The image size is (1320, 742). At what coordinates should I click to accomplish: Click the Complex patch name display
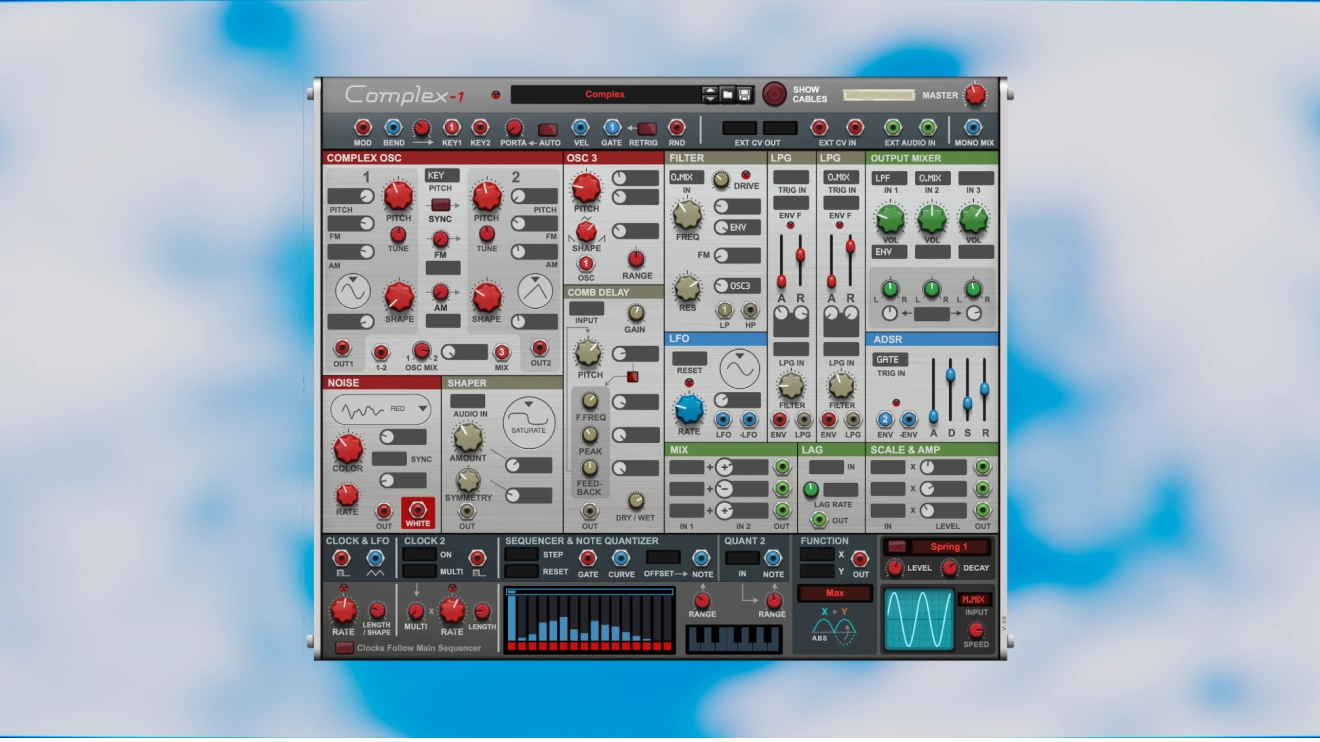[x=606, y=94]
